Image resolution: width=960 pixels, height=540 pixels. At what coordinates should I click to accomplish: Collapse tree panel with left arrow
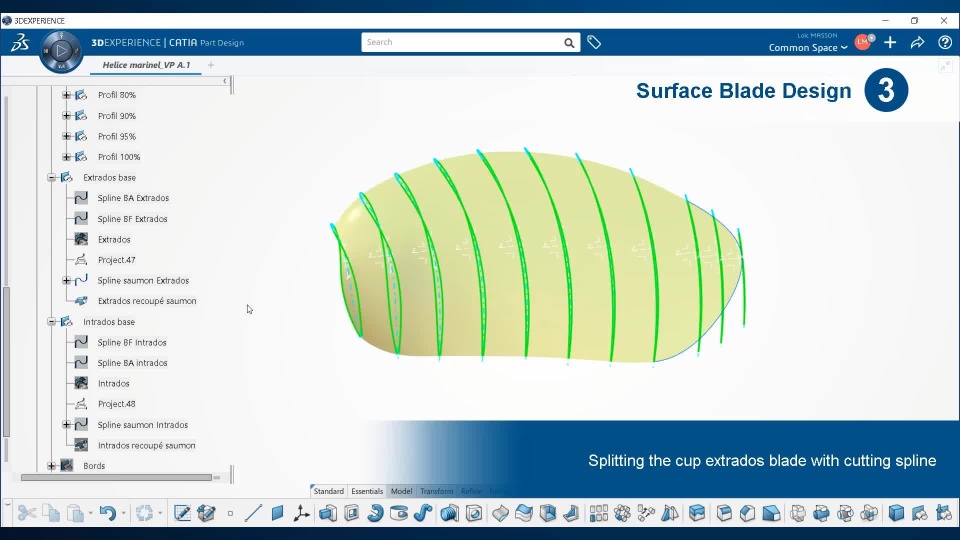[225, 81]
